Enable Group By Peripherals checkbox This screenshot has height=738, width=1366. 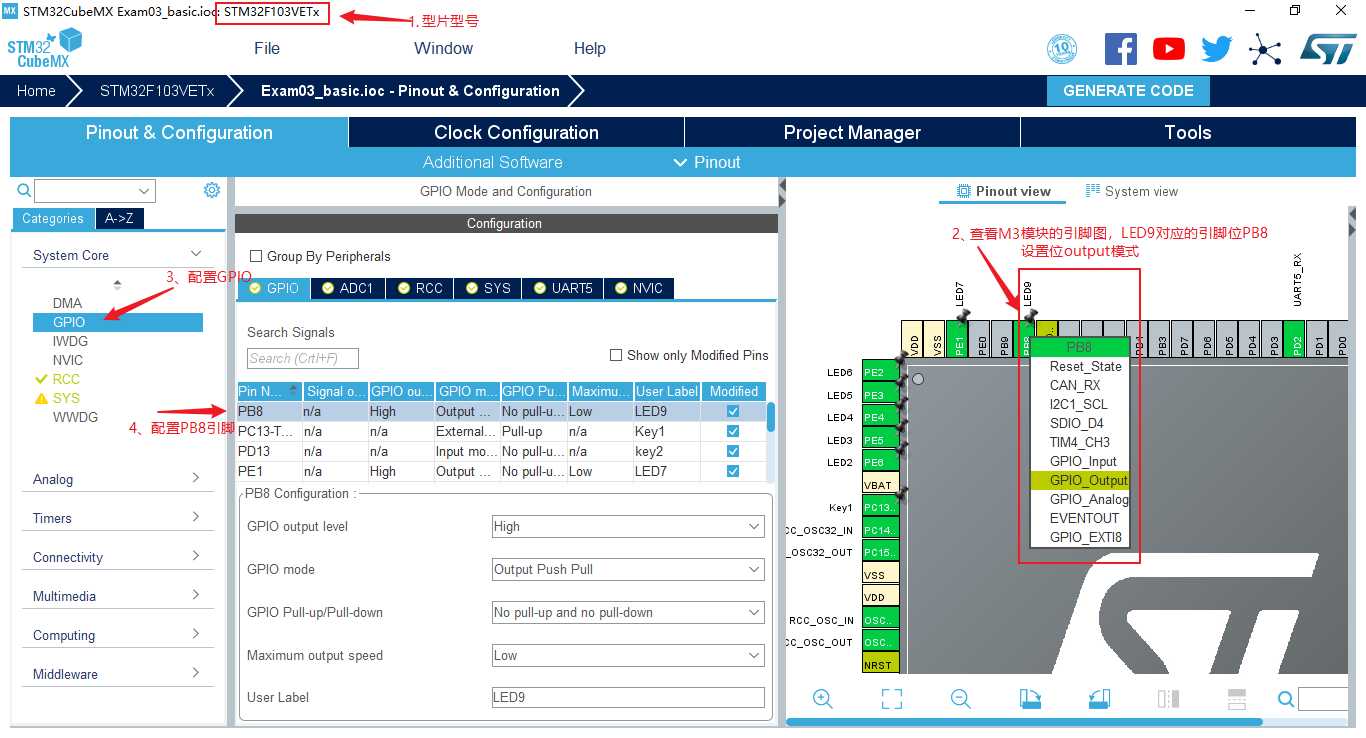click(256, 256)
